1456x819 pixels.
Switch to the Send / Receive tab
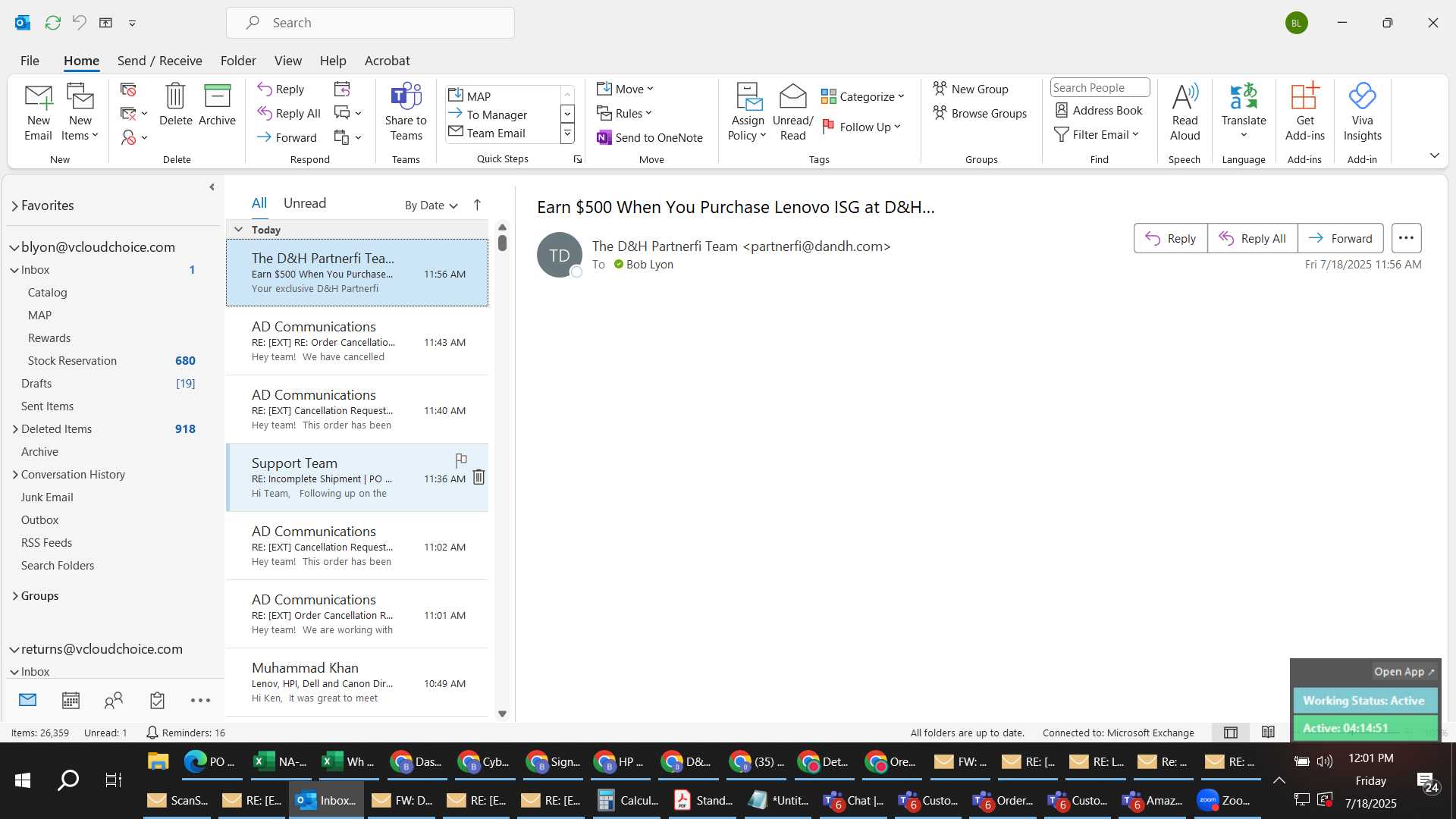coord(159,61)
